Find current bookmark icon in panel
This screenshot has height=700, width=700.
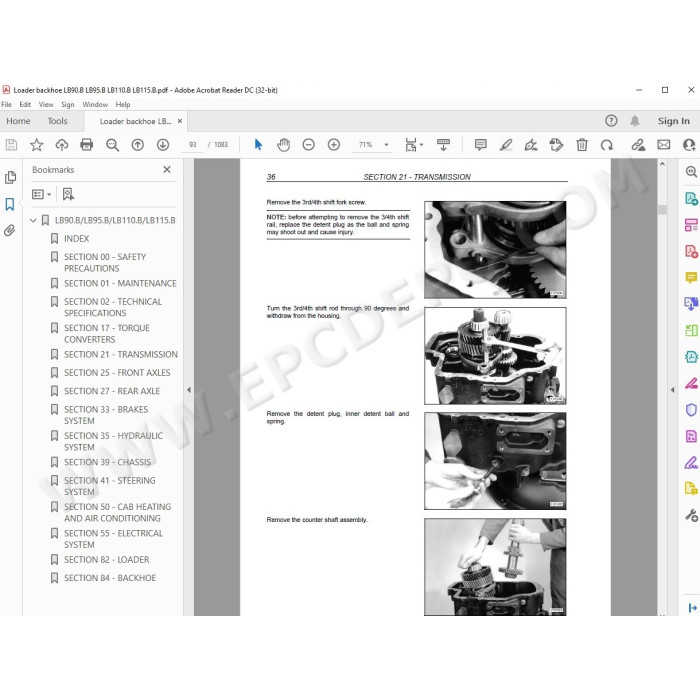click(68, 194)
